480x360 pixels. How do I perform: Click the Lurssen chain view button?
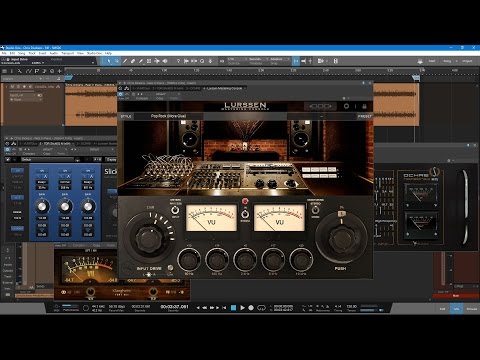pos(320,106)
